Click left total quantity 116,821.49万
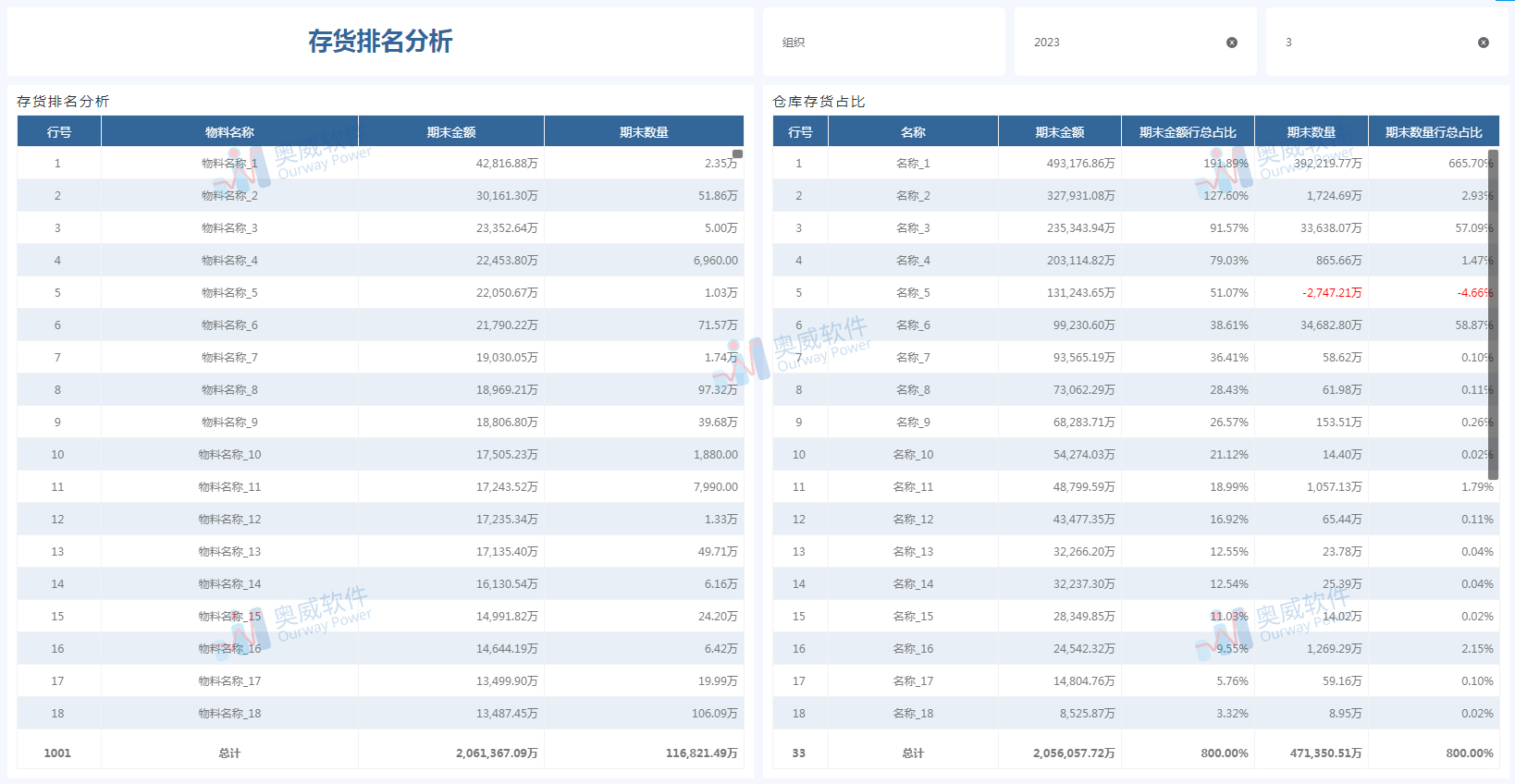The image size is (1515, 784). coord(702,753)
